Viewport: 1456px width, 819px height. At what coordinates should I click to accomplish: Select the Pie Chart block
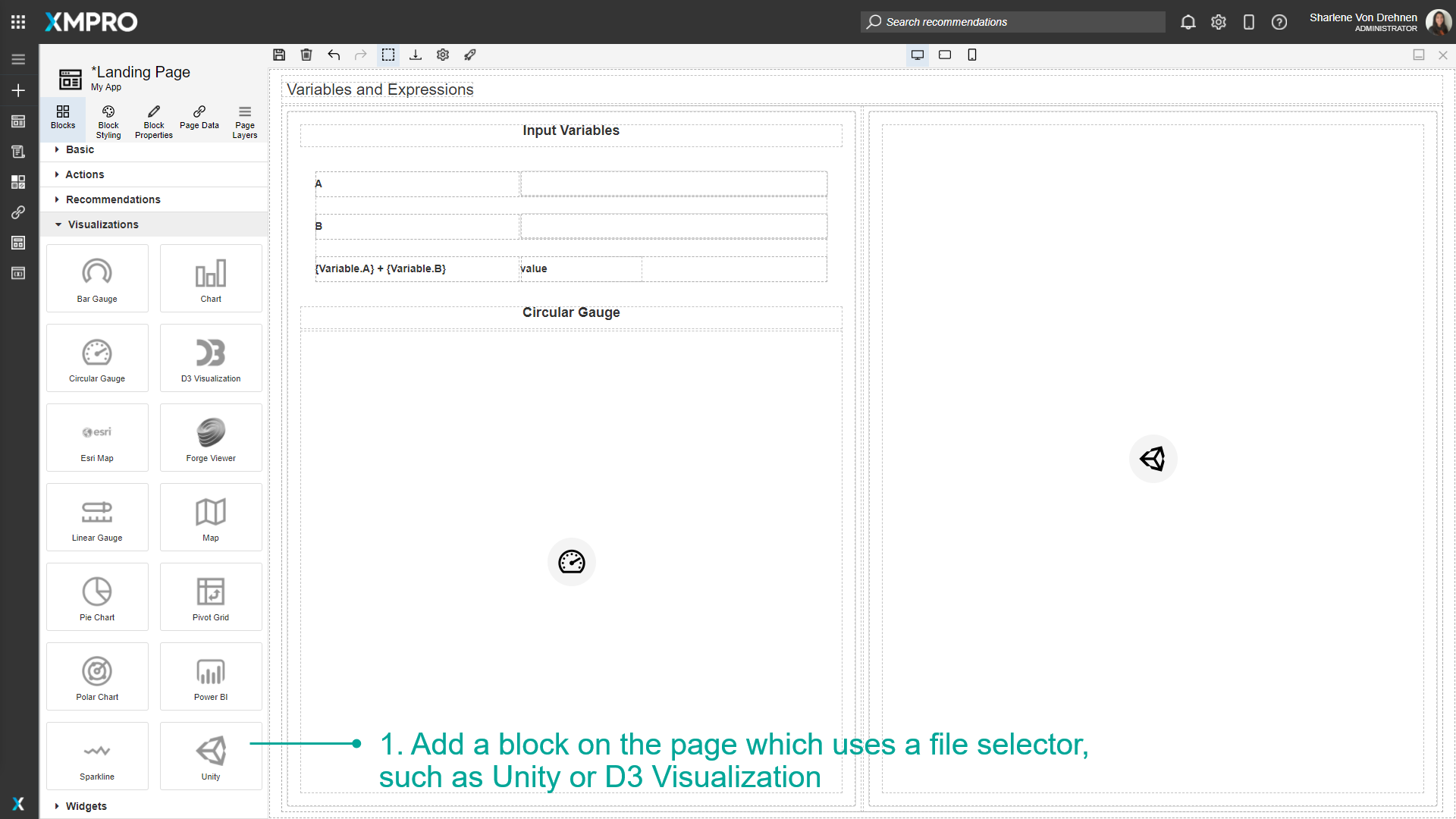coord(96,596)
